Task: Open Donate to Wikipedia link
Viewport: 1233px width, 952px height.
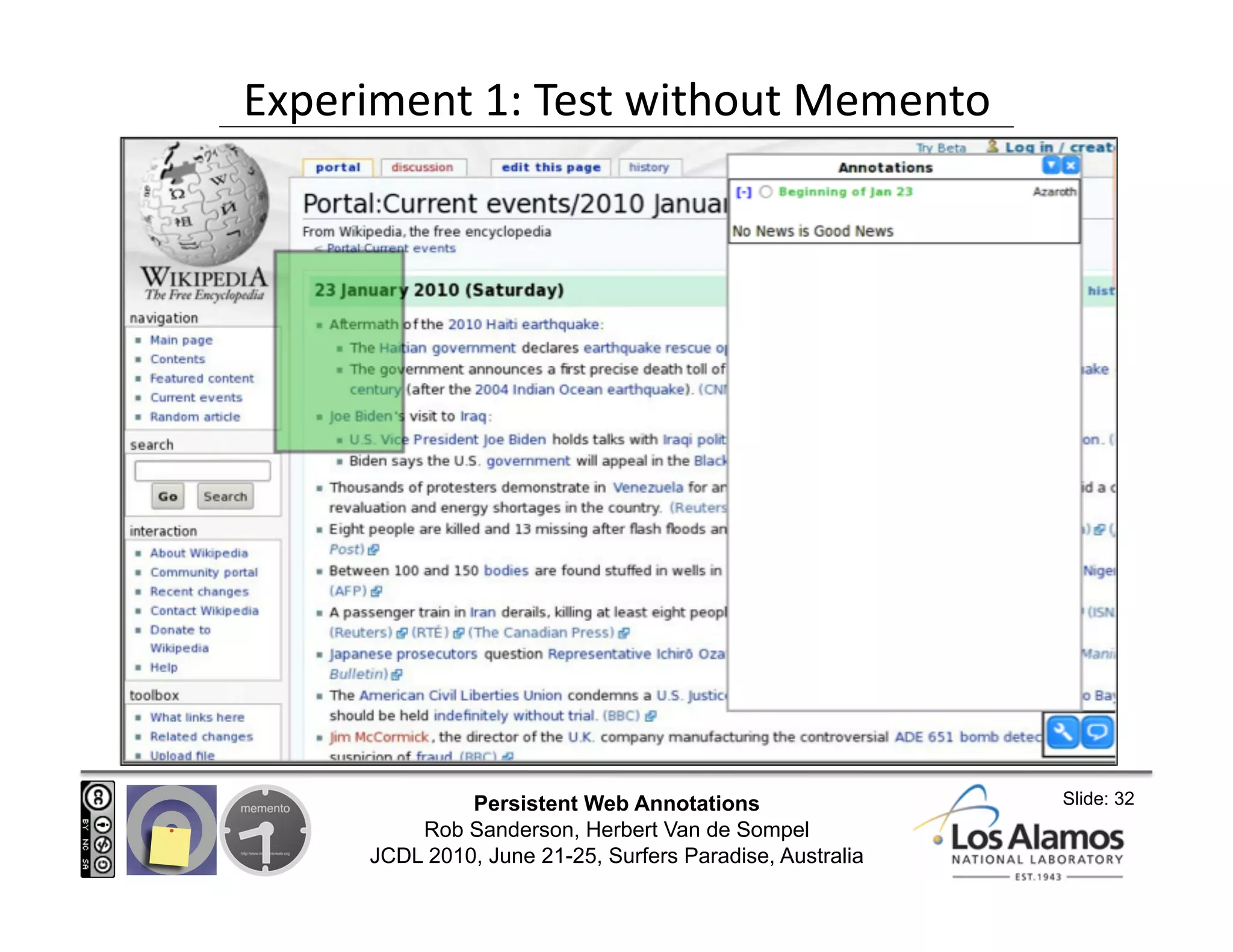Action: coord(180,639)
